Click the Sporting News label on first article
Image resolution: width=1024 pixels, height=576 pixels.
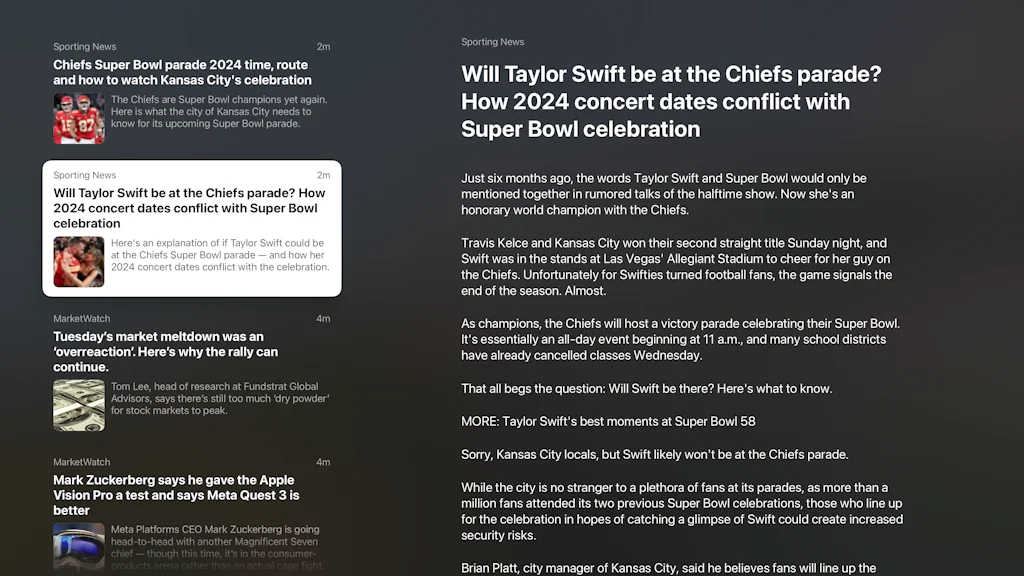[x=85, y=46]
